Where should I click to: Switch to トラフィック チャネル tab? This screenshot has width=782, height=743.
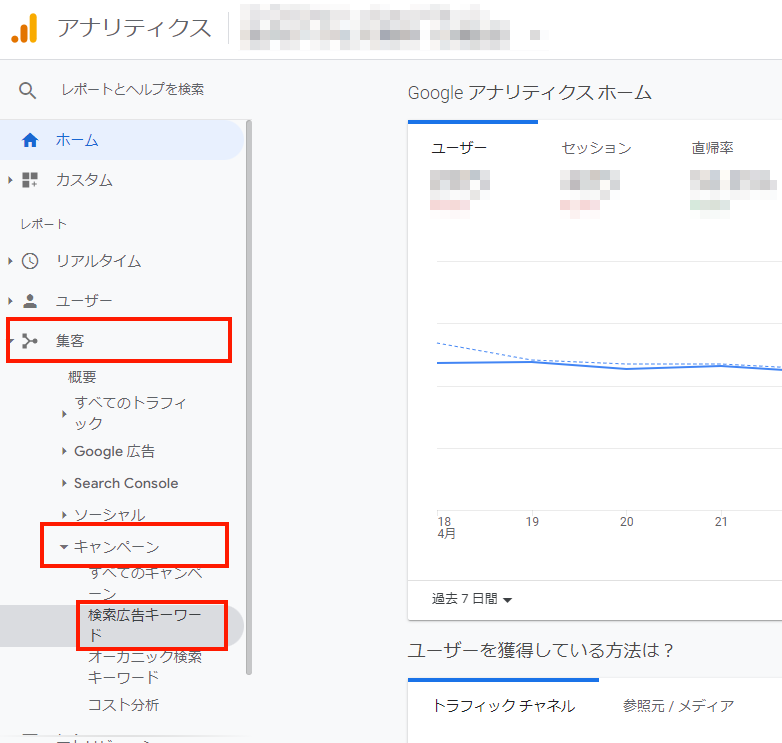pos(503,706)
